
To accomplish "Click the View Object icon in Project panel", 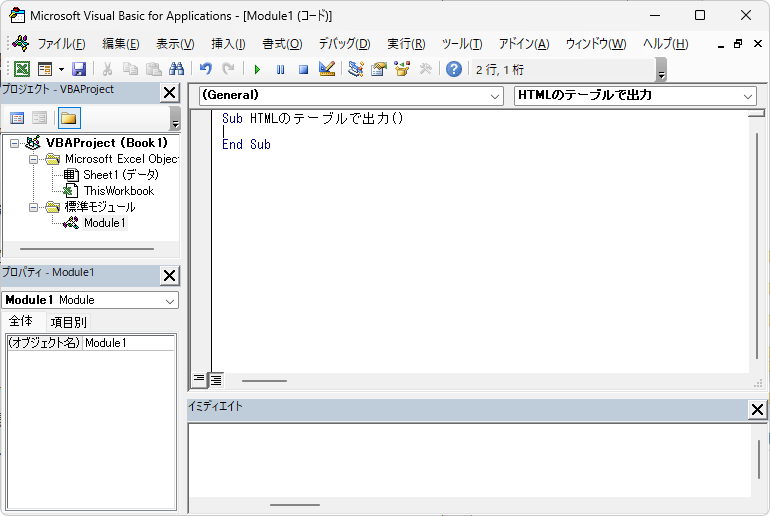I will pos(39,118).
